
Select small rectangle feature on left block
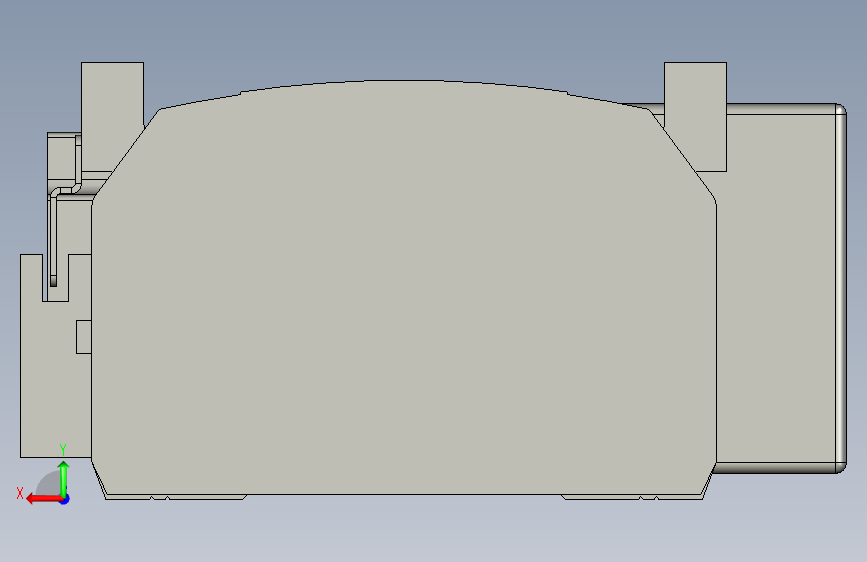point(84,336)
